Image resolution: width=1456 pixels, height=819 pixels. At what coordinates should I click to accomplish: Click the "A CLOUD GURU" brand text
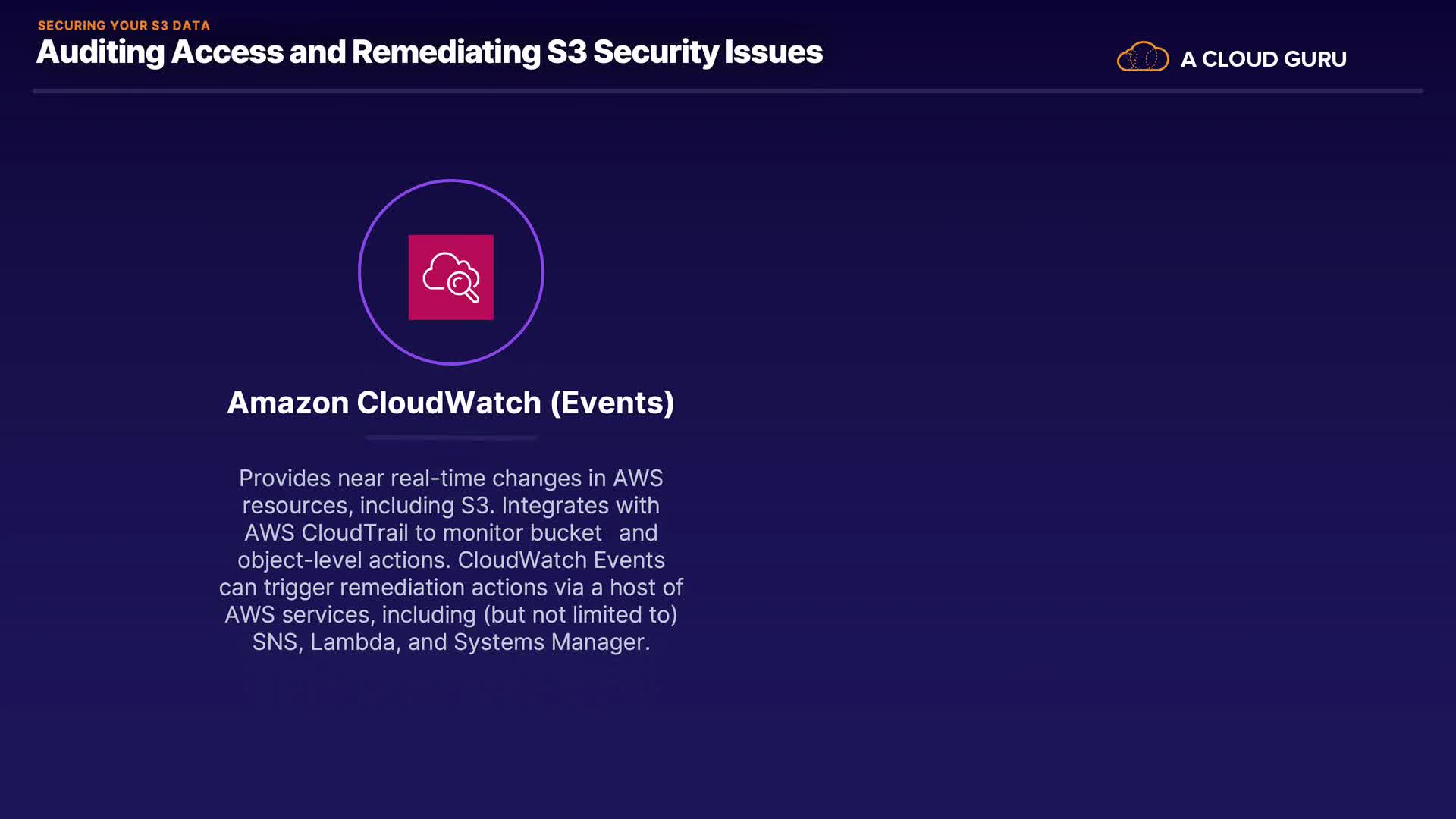click(1263, 59)
